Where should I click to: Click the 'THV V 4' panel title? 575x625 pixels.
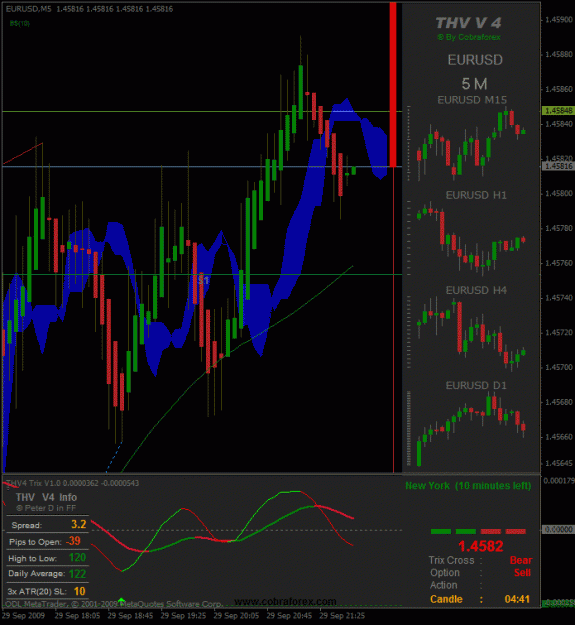[x=468, y=23]
